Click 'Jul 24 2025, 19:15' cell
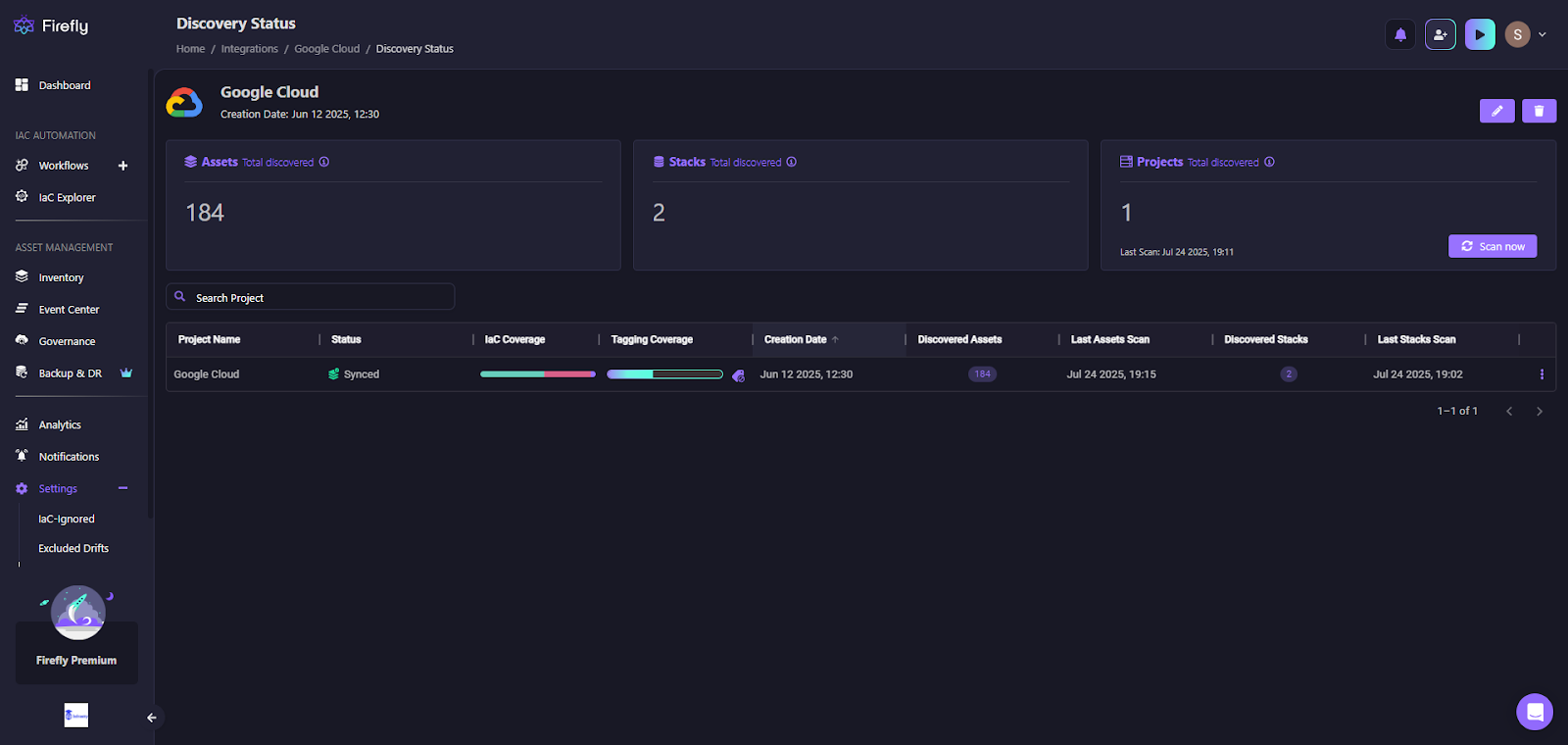Screen dimensions: 1568x745 pyautogui.click(x=1111, y=374)
